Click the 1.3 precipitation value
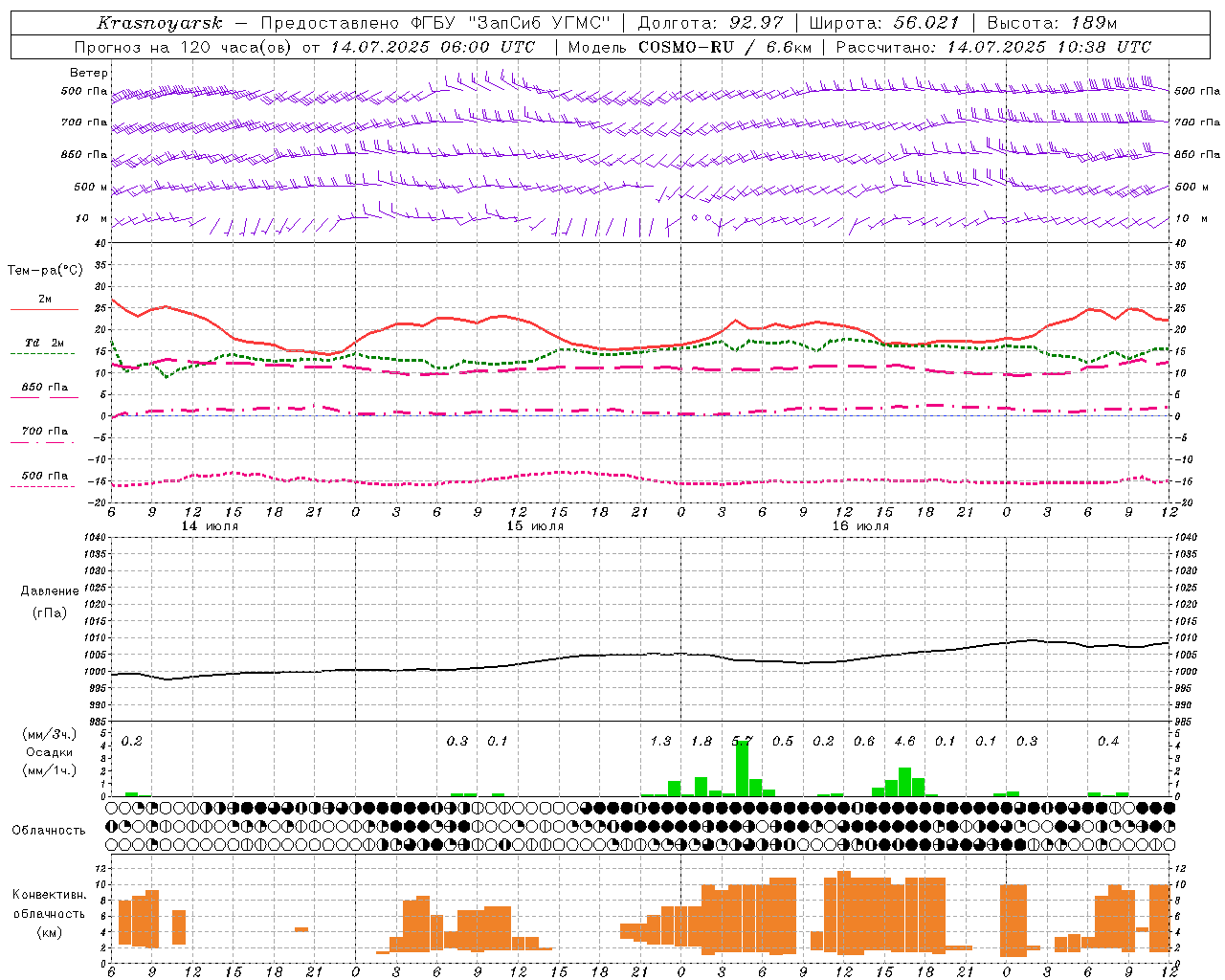The image size is (1225, 980). tap(660, 741)
